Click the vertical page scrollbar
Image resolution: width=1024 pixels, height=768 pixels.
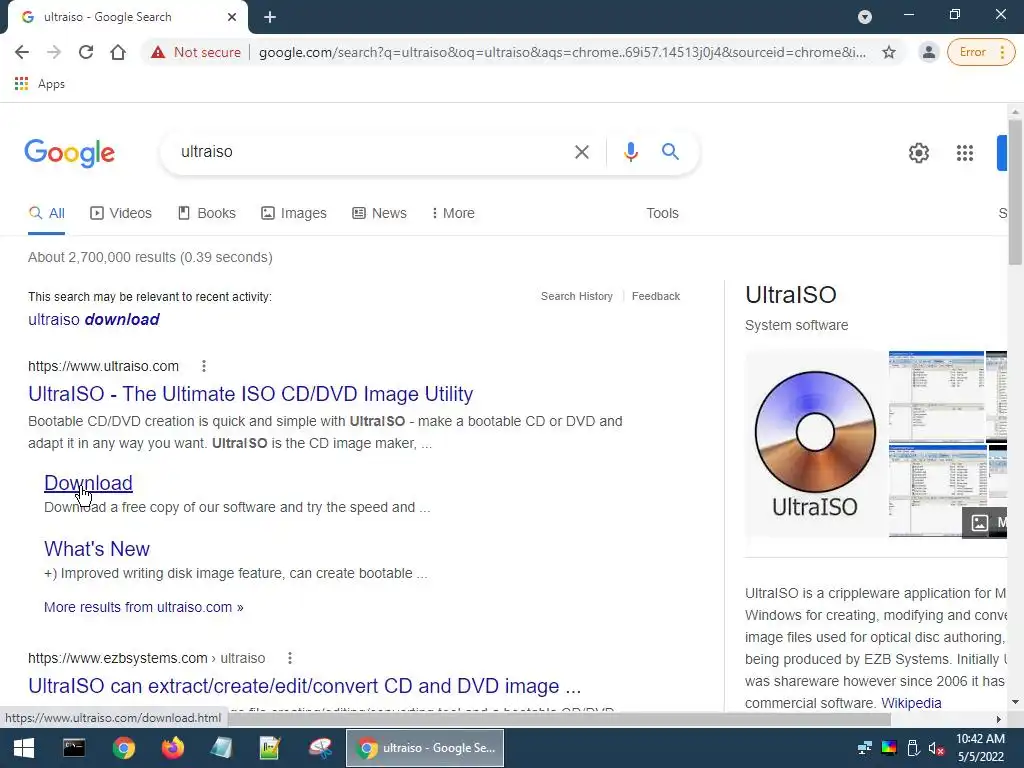(x=1015, y=192)
